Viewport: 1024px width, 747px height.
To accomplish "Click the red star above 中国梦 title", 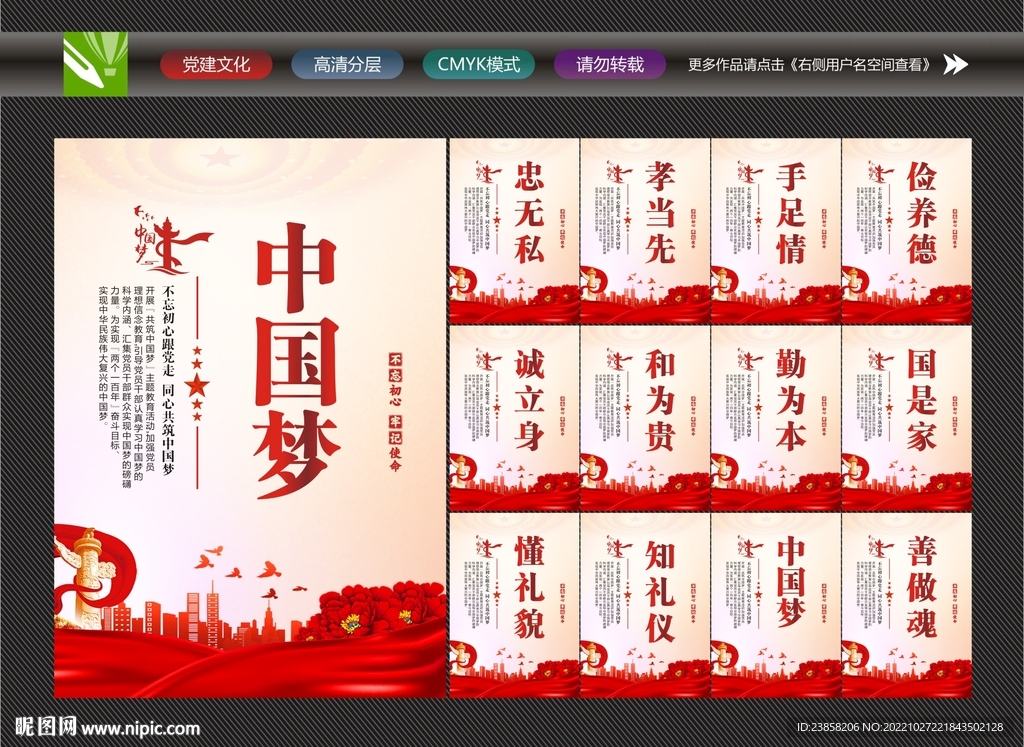I will point(216,155).
